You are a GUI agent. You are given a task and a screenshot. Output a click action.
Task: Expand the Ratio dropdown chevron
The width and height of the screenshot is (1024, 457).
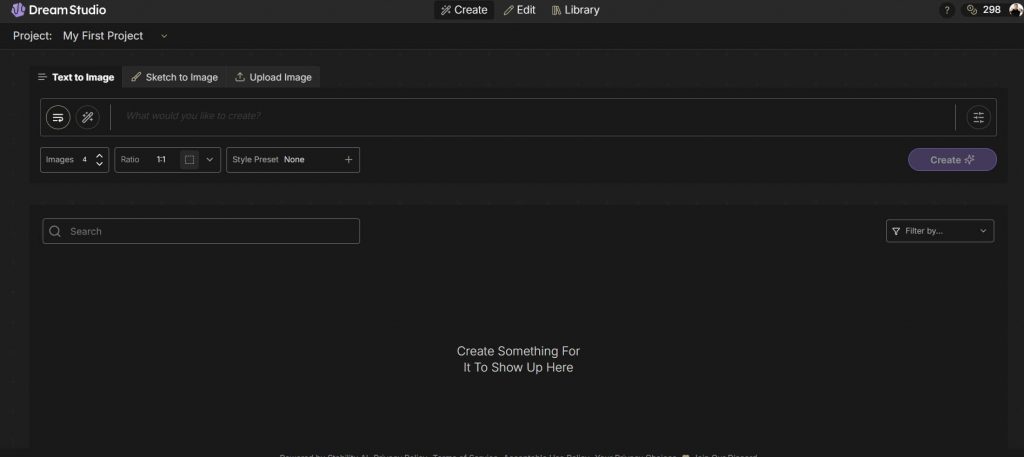(210, 160)
